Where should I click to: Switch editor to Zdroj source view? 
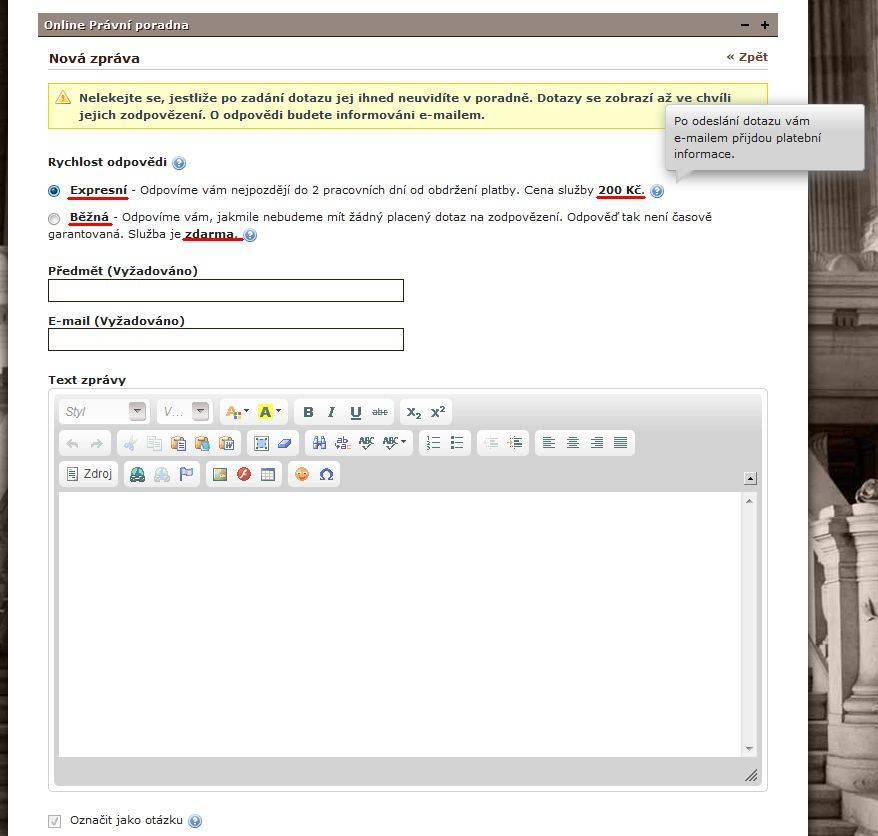(x=89, y=474)
